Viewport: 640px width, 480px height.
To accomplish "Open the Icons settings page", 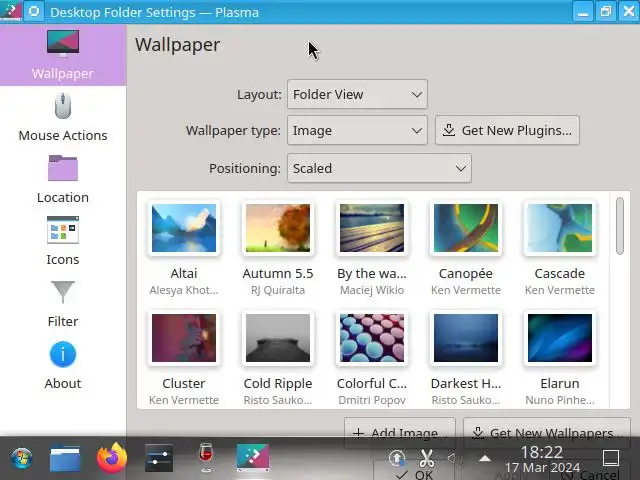I will 63,242.
